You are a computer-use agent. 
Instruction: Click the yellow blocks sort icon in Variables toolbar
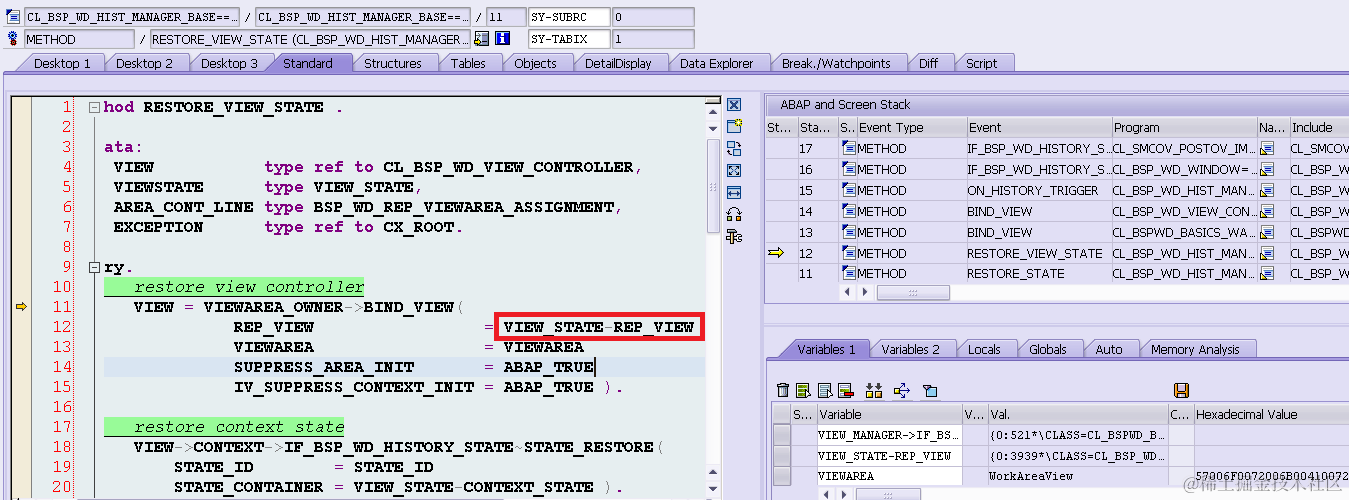click(x=874, y=390)
